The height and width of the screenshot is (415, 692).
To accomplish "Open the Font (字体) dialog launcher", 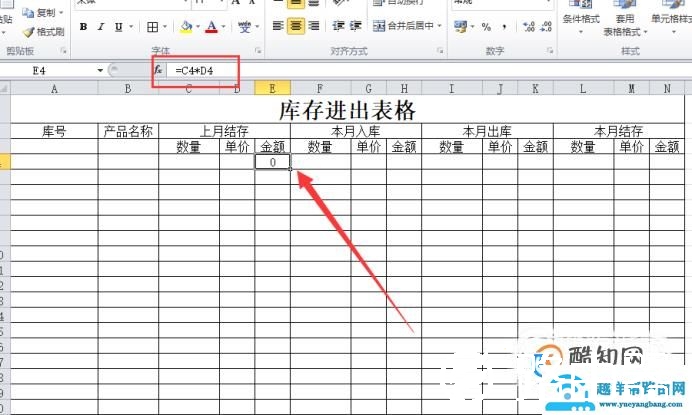I will [x=258, y=51].
